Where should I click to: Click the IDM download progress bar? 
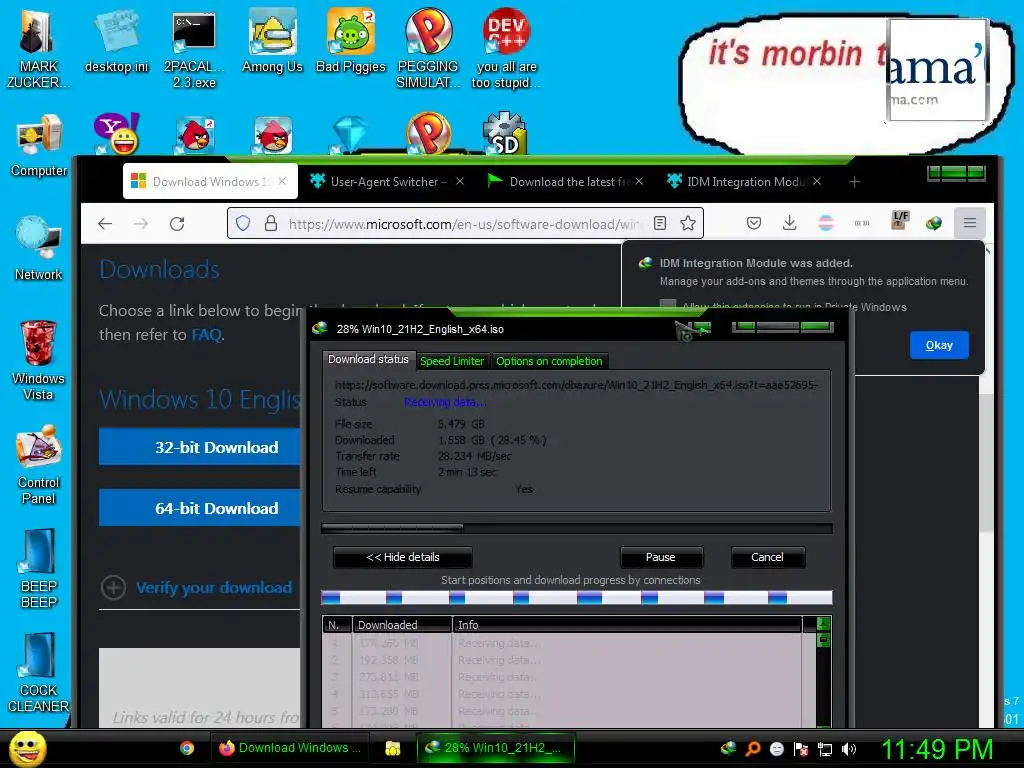pos(577,528)
